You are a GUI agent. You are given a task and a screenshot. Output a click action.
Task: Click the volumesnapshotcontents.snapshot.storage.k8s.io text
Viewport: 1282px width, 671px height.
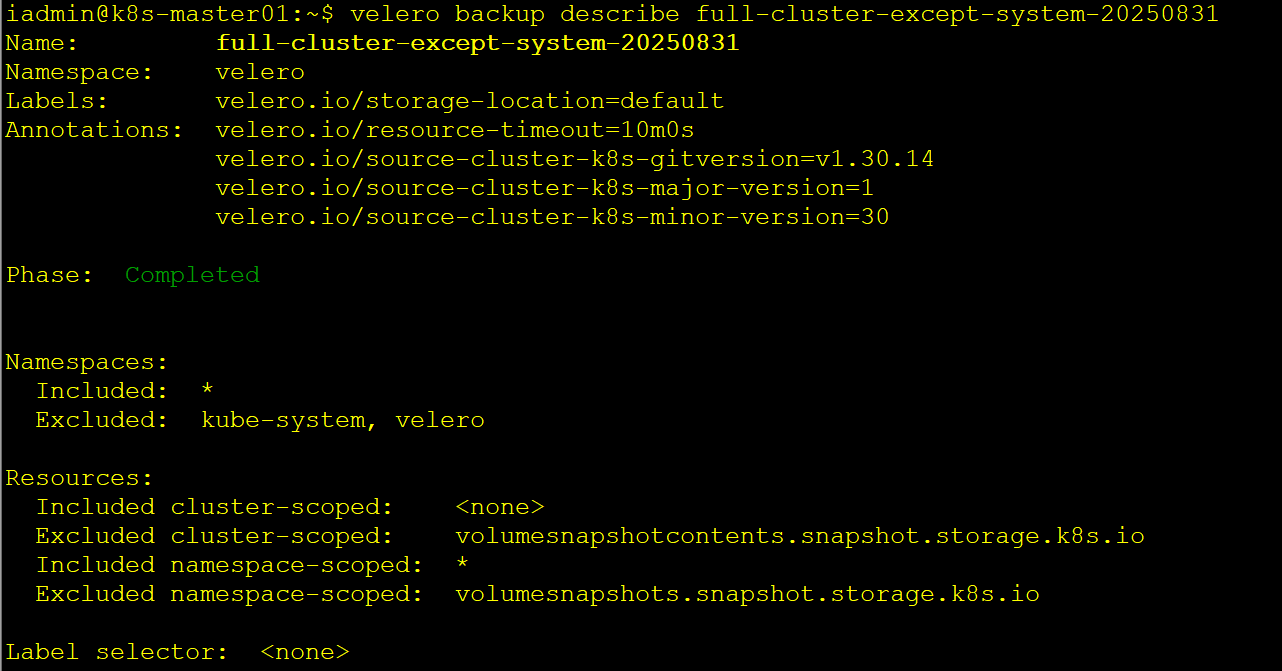[x=799, y=536]
